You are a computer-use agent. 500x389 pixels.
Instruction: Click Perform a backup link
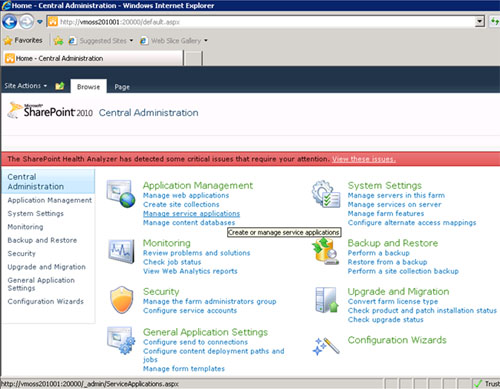click(x=378, y=253)
